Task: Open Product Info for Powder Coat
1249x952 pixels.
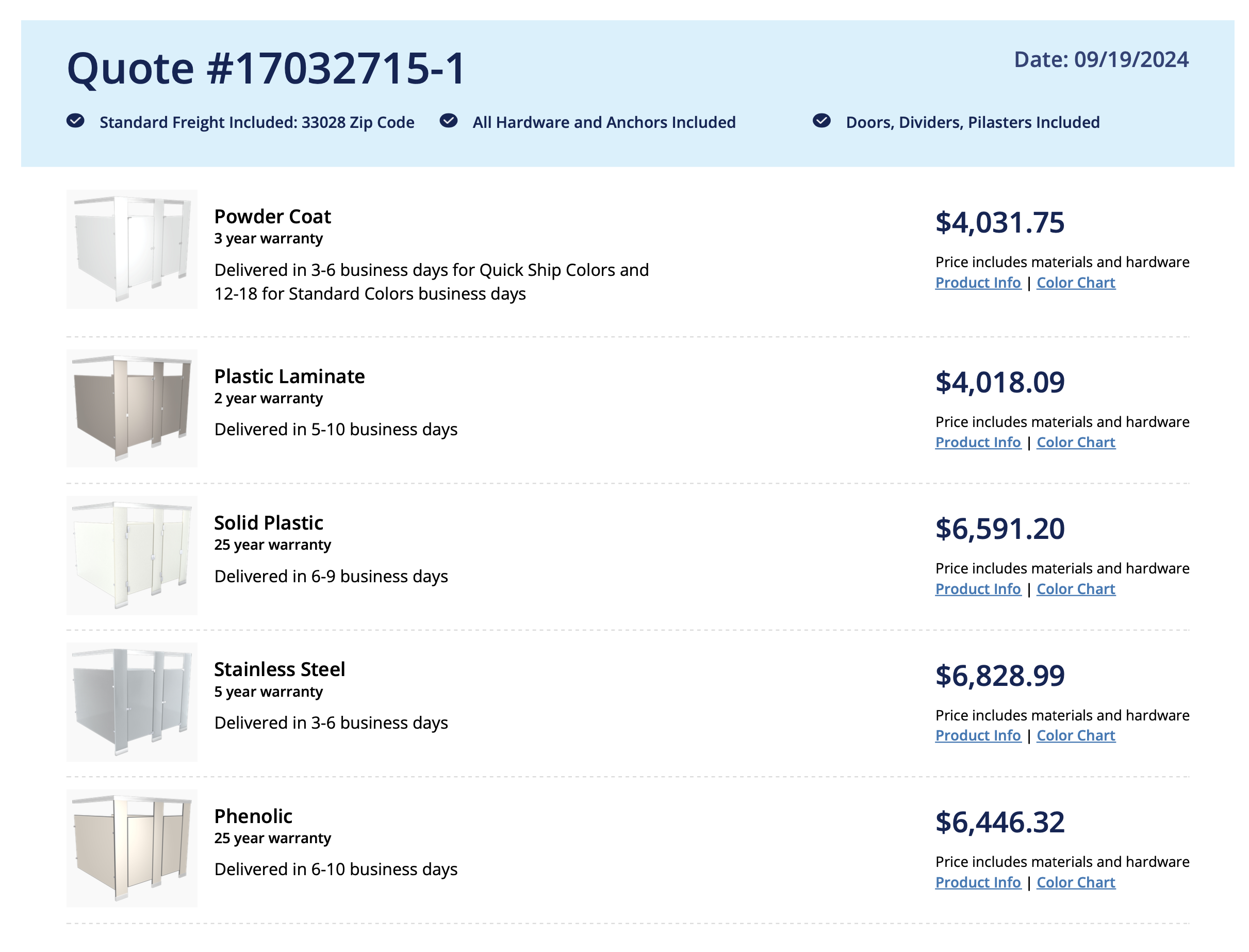Action: (978, 283)
